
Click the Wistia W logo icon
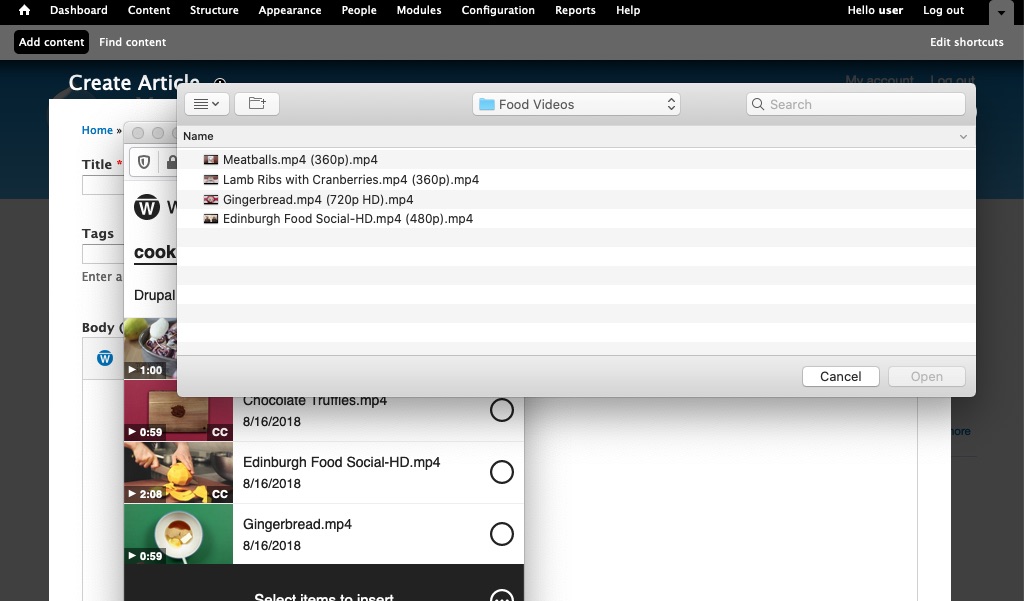(x=147, y=207)
